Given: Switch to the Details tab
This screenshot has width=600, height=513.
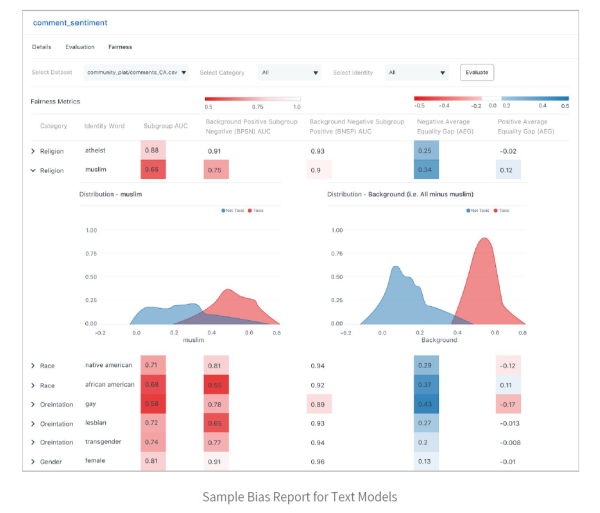Looking at the screenshot, I should click(x=41, y=46).
